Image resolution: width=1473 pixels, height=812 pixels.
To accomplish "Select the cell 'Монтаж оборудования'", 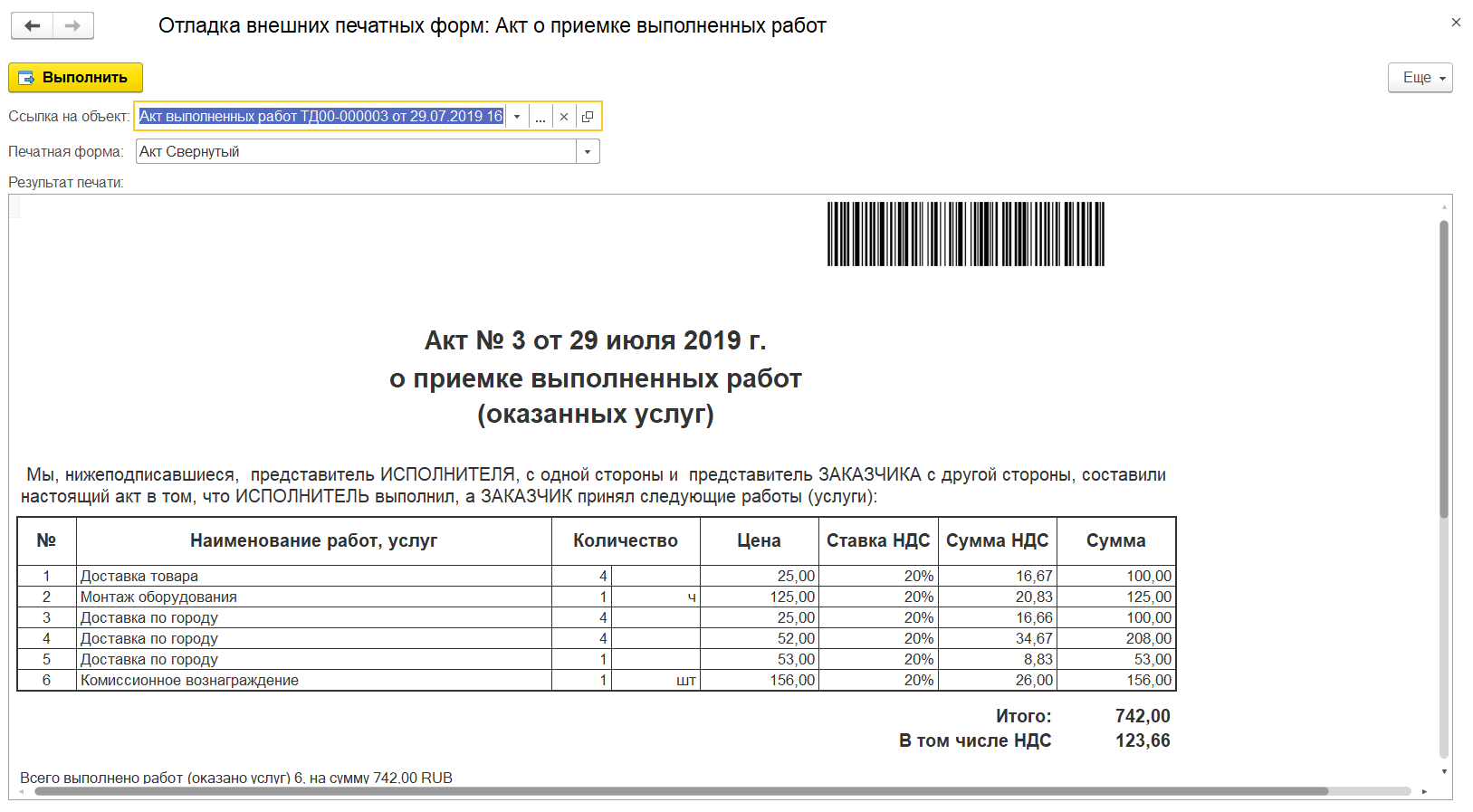I will pos(314,597).
